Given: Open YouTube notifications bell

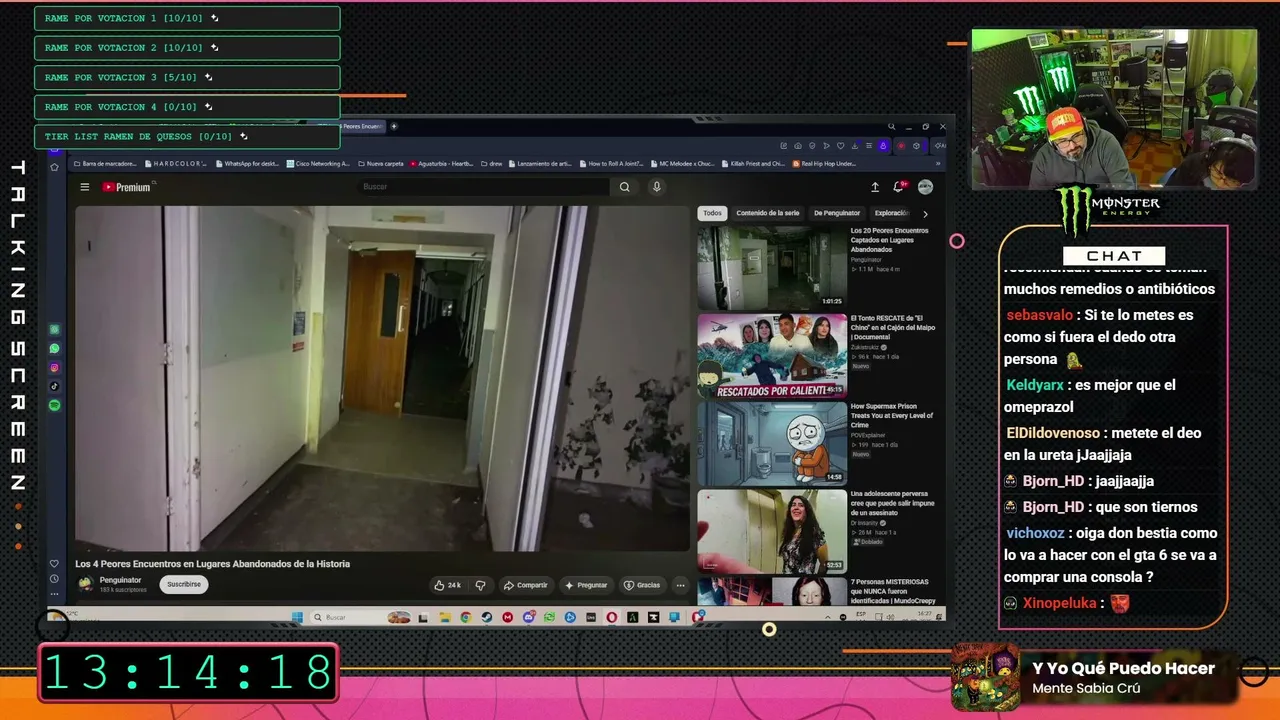Looking at the screenshot, I should [899, 187].
